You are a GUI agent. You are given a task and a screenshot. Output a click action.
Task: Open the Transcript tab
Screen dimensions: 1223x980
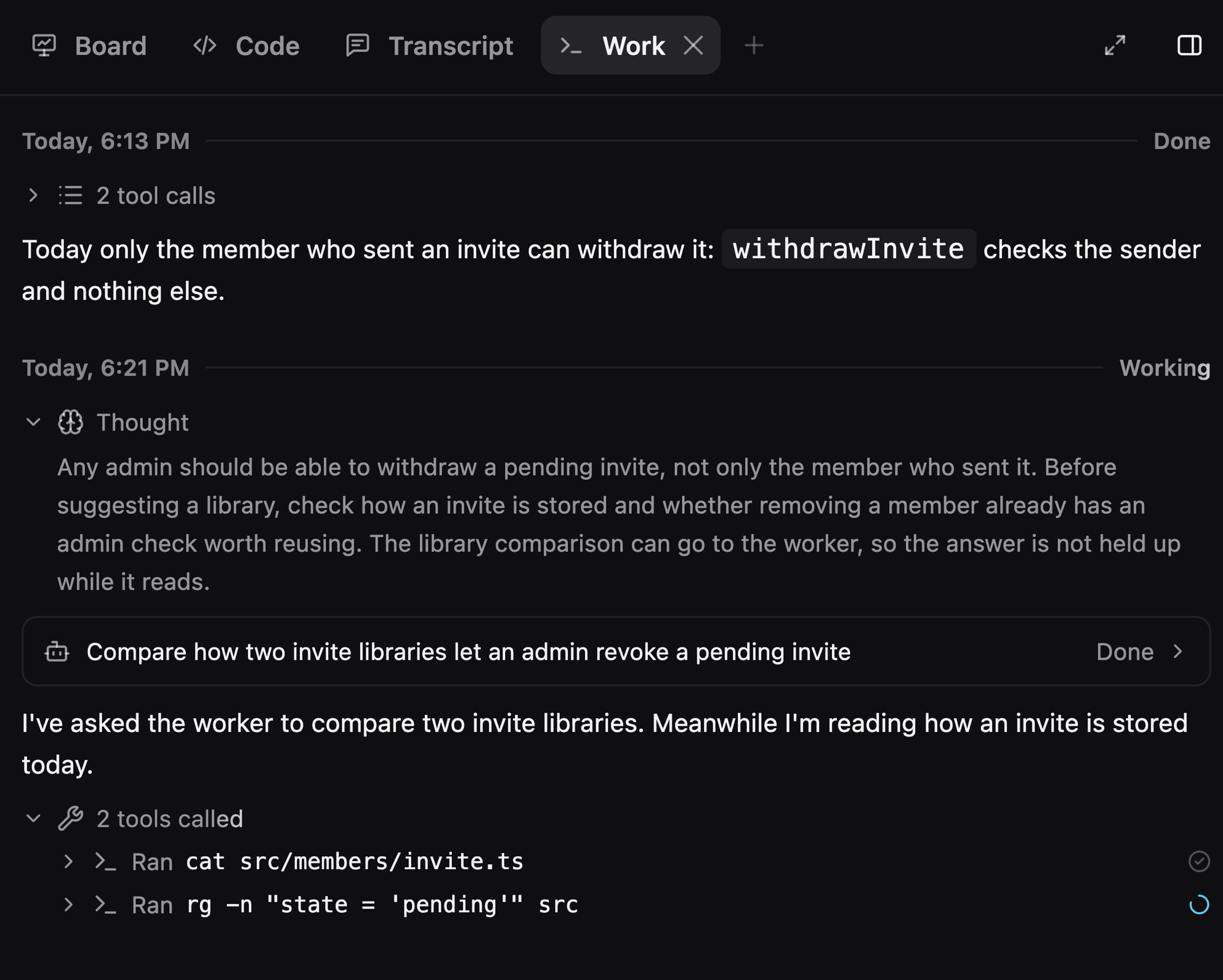pyautogui.click(x=429, y=46)
